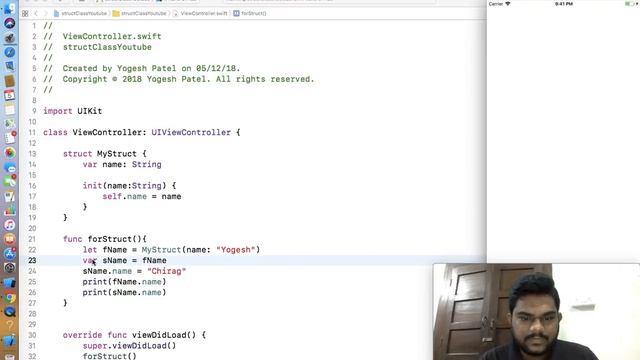Click "func forStruct(){" declaration
Screen dimensions: 640x360
coord(104,239)
